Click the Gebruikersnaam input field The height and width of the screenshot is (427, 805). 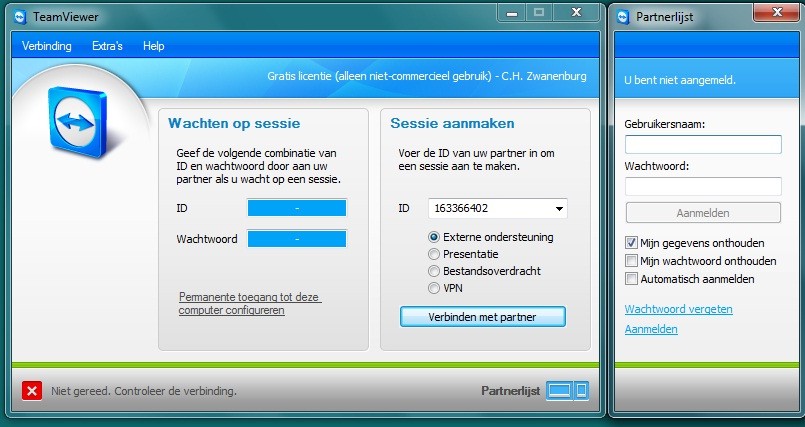(x=703, y=144)
